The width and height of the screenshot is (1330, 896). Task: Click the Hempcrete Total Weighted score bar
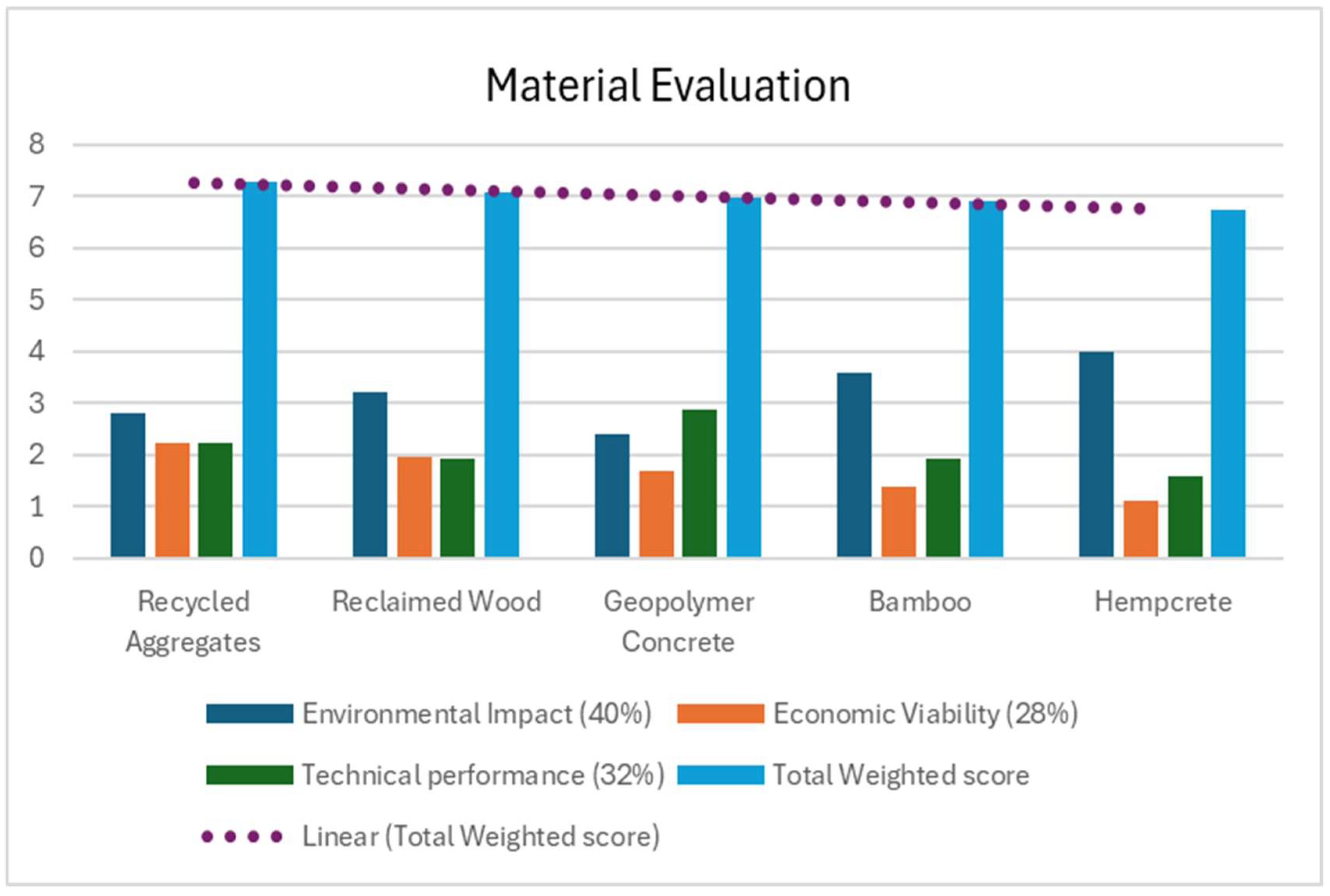pos(1228,383)
